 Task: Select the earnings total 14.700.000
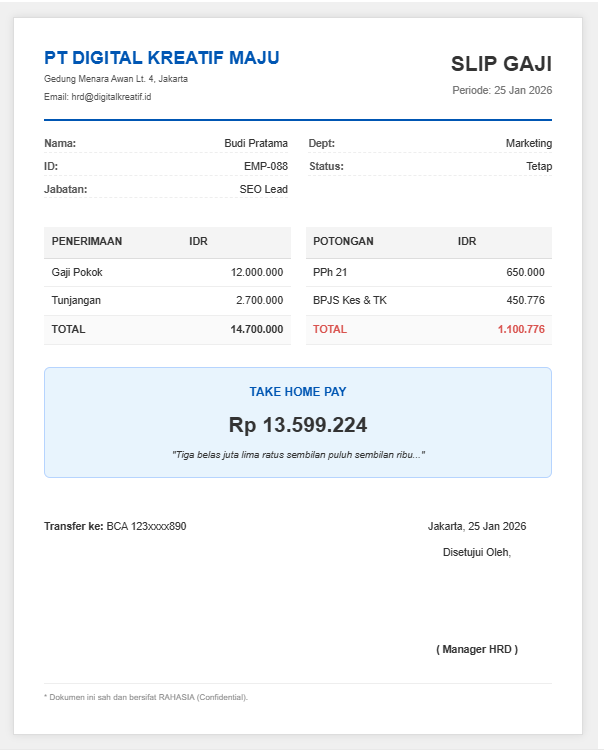[257, 329]
